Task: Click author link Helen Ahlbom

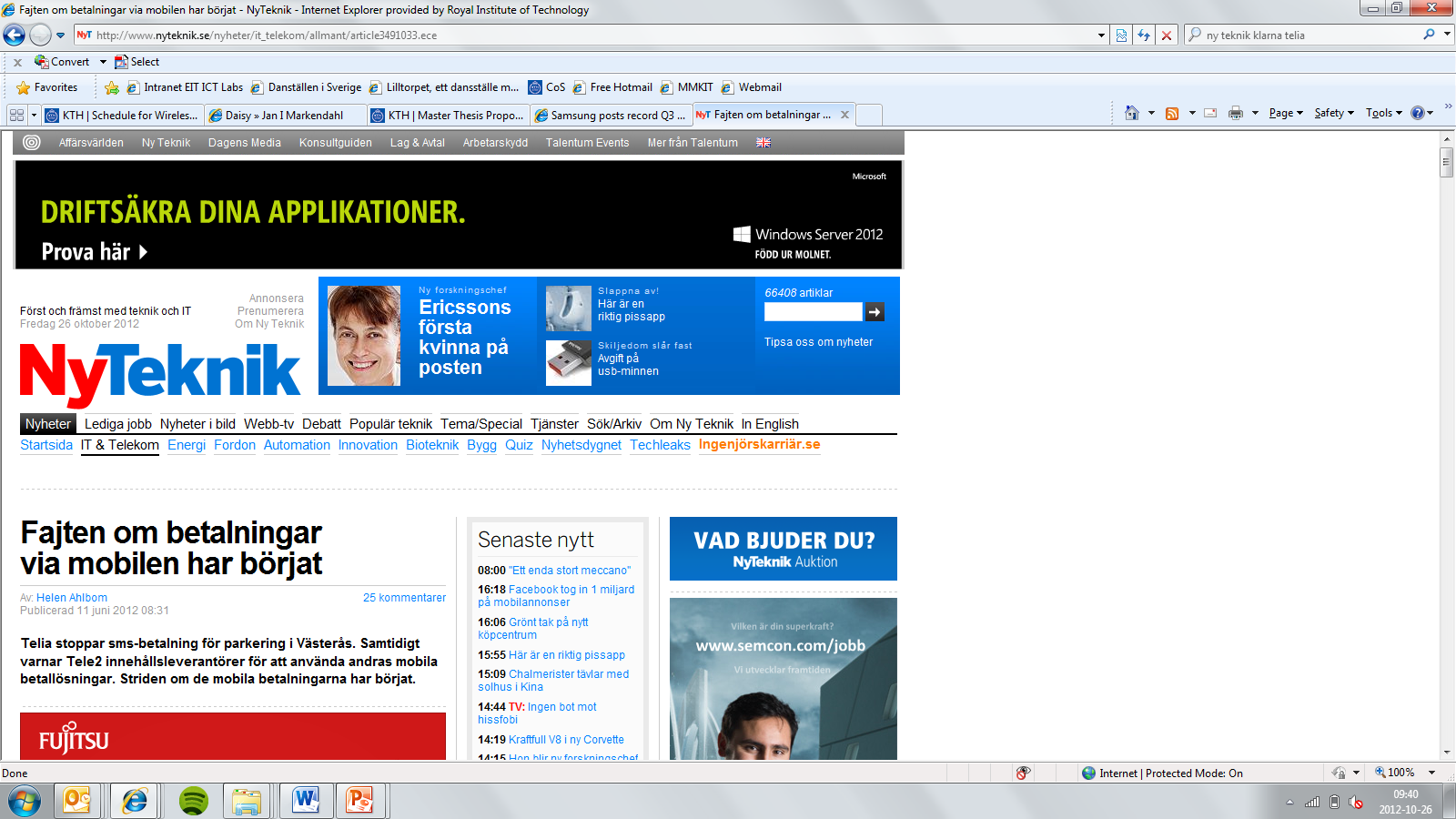Action: click(72, 598)
